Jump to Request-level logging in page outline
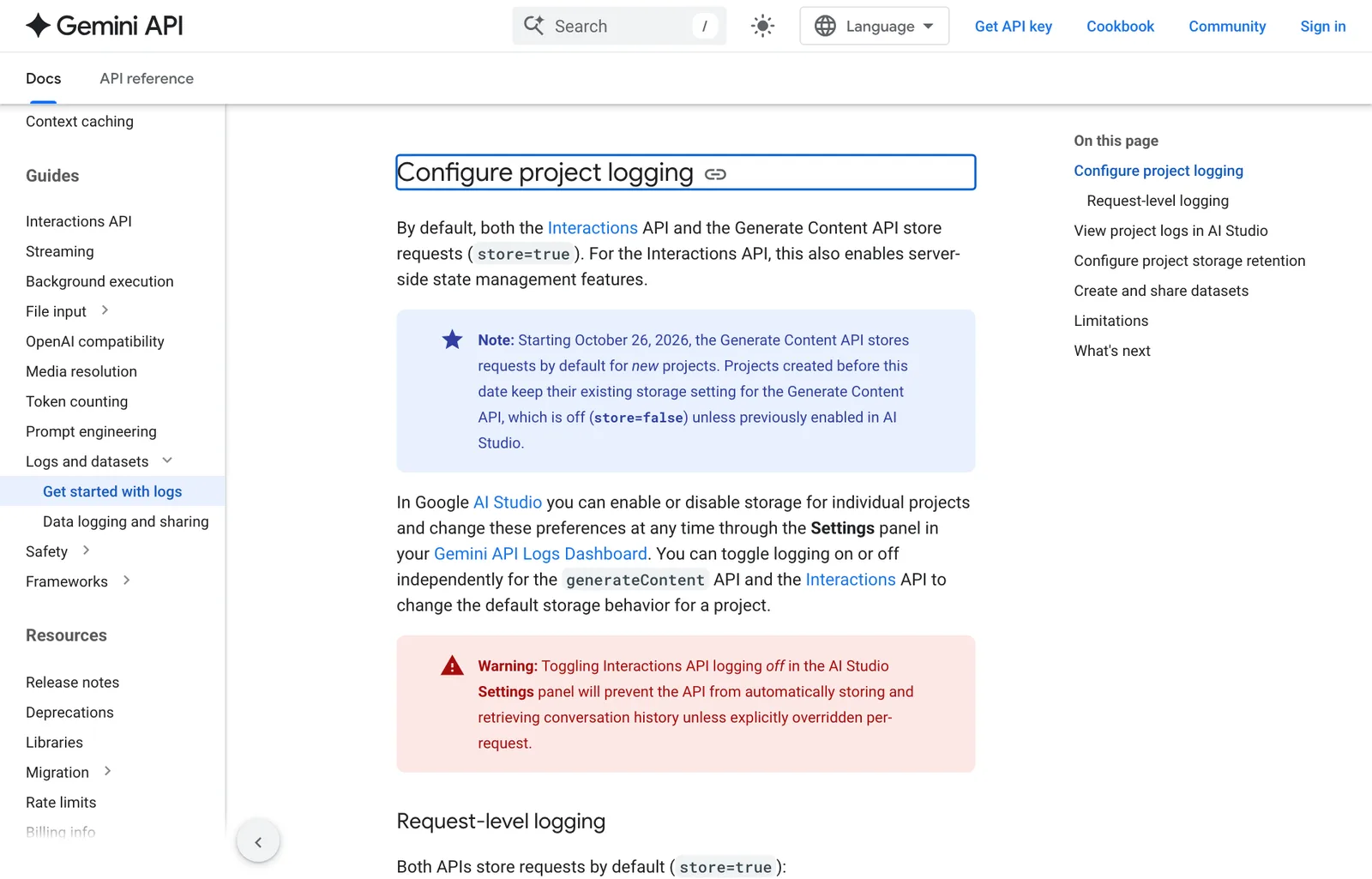The image size is (1372, 879). (x=1158, y=201)
